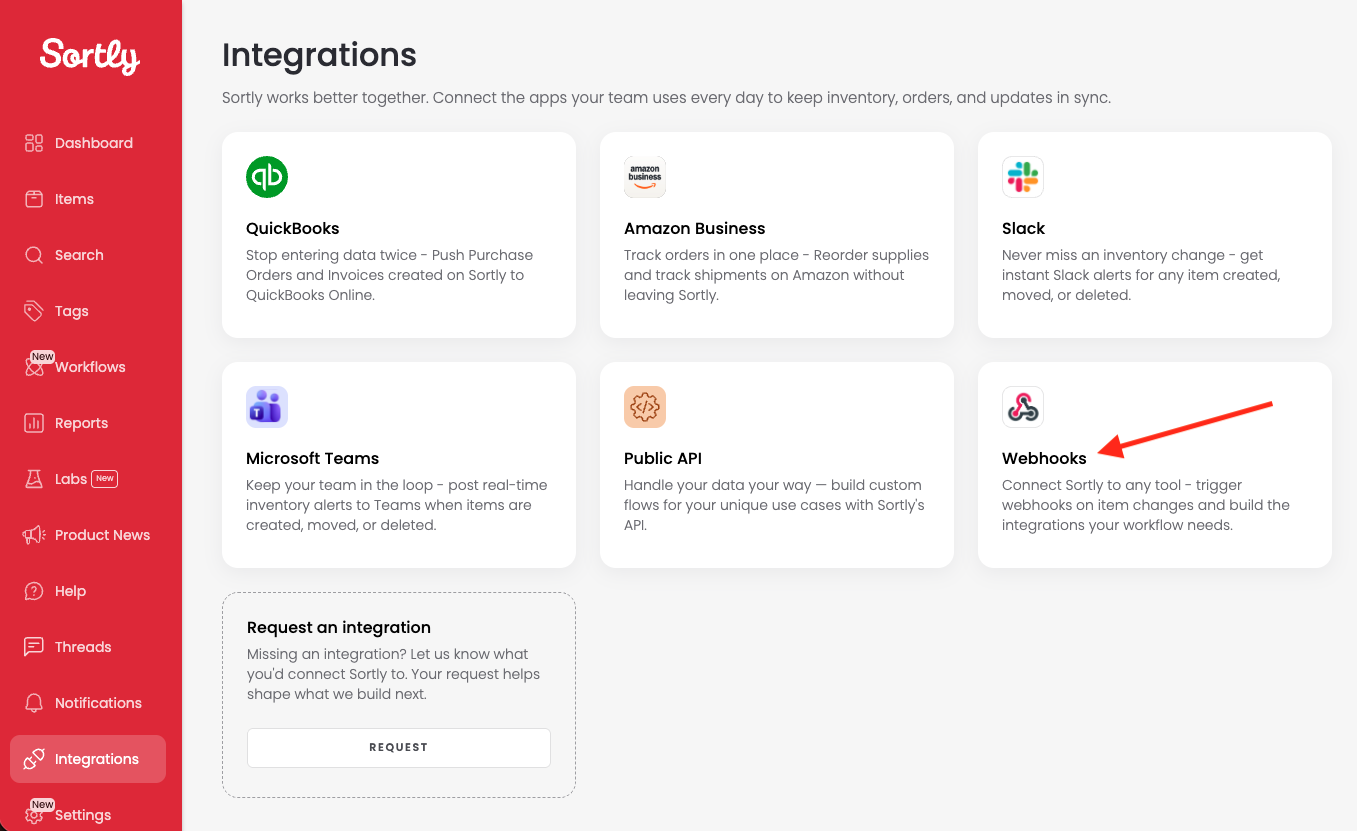Screen dimensions: 1357x831
Task: Click the Help question mark icon
Action: pos(34,591)
